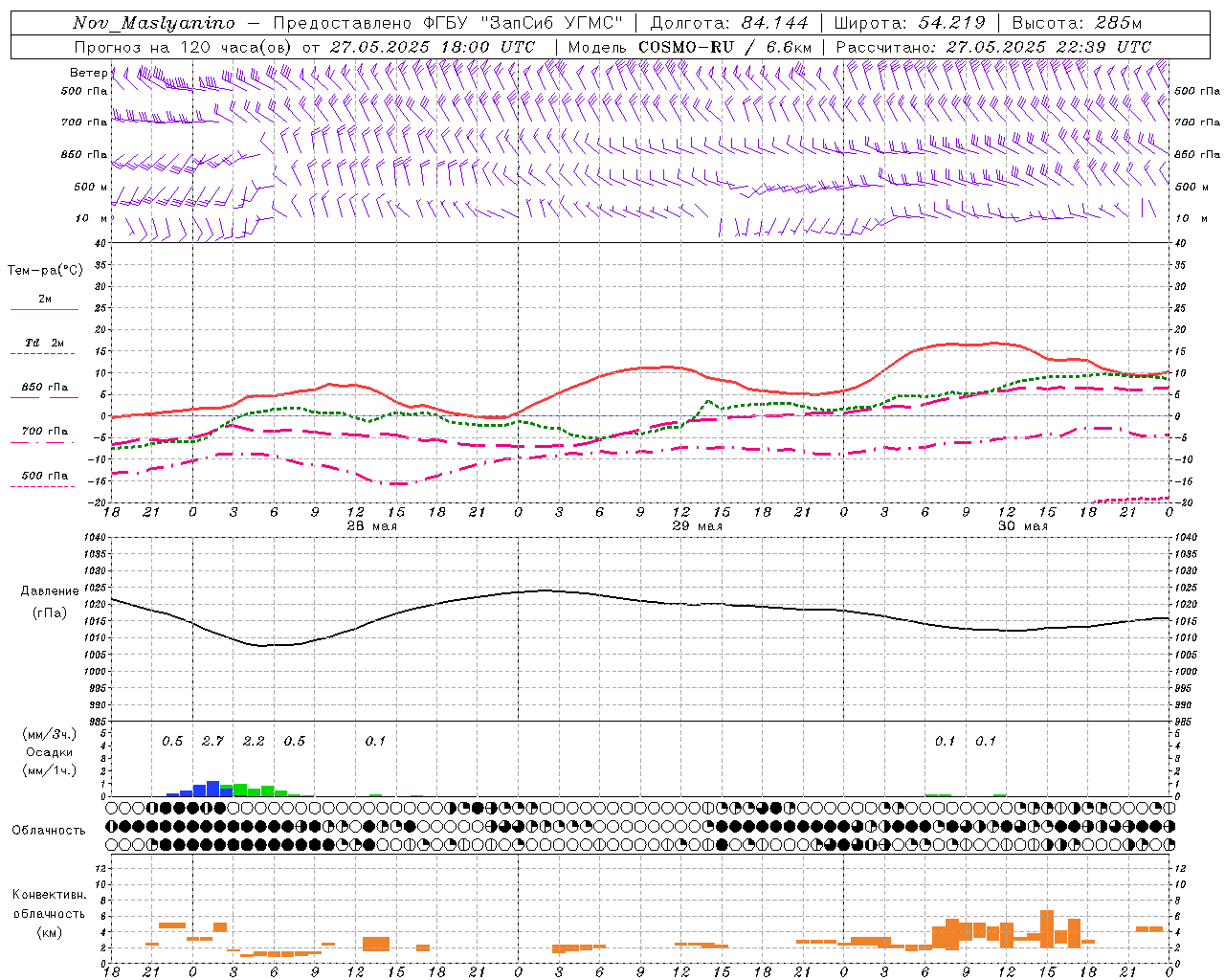This screenshot has width=1225, height=980.
Task: Click the Давление panel label
Action: [50, 591]
